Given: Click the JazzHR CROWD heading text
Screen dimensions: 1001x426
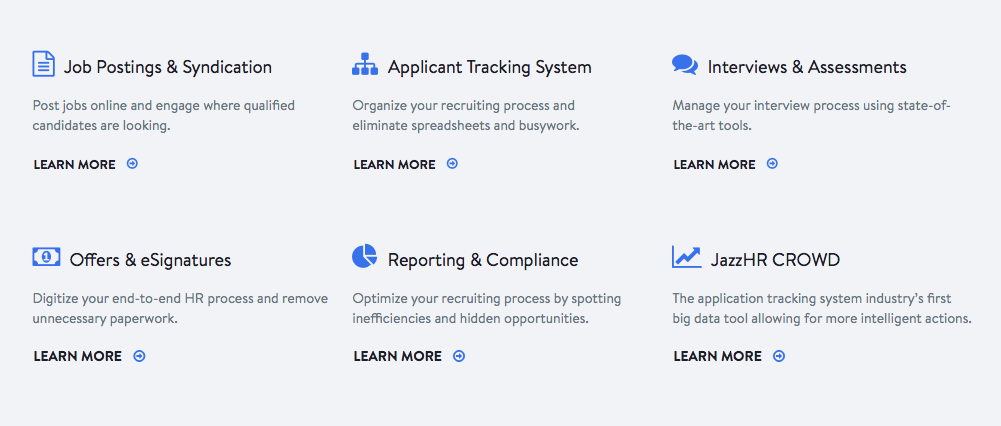Looking at the screenshot, I should click(775, 260).
